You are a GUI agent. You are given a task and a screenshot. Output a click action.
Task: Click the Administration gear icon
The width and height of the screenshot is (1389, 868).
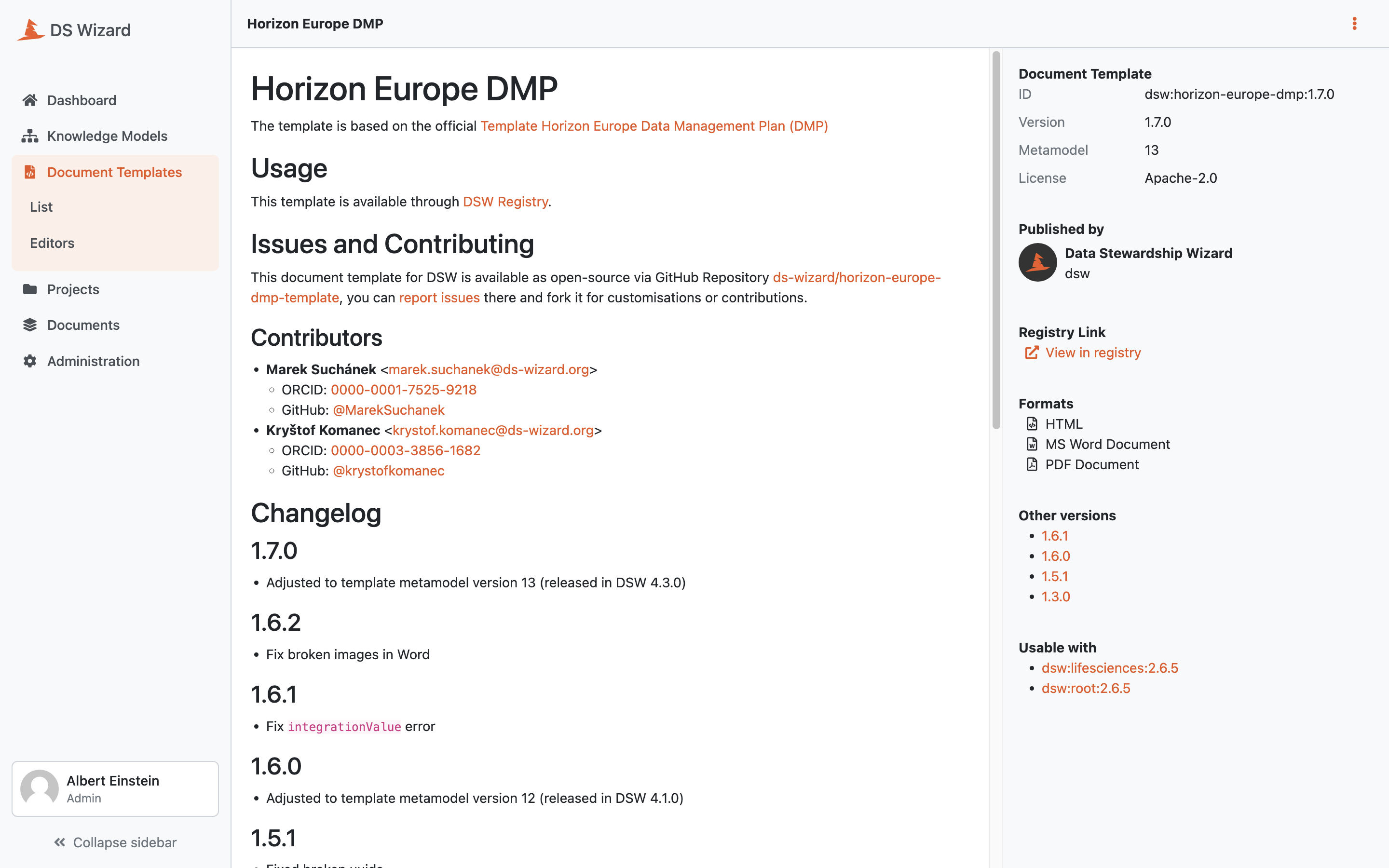[30, 361]
